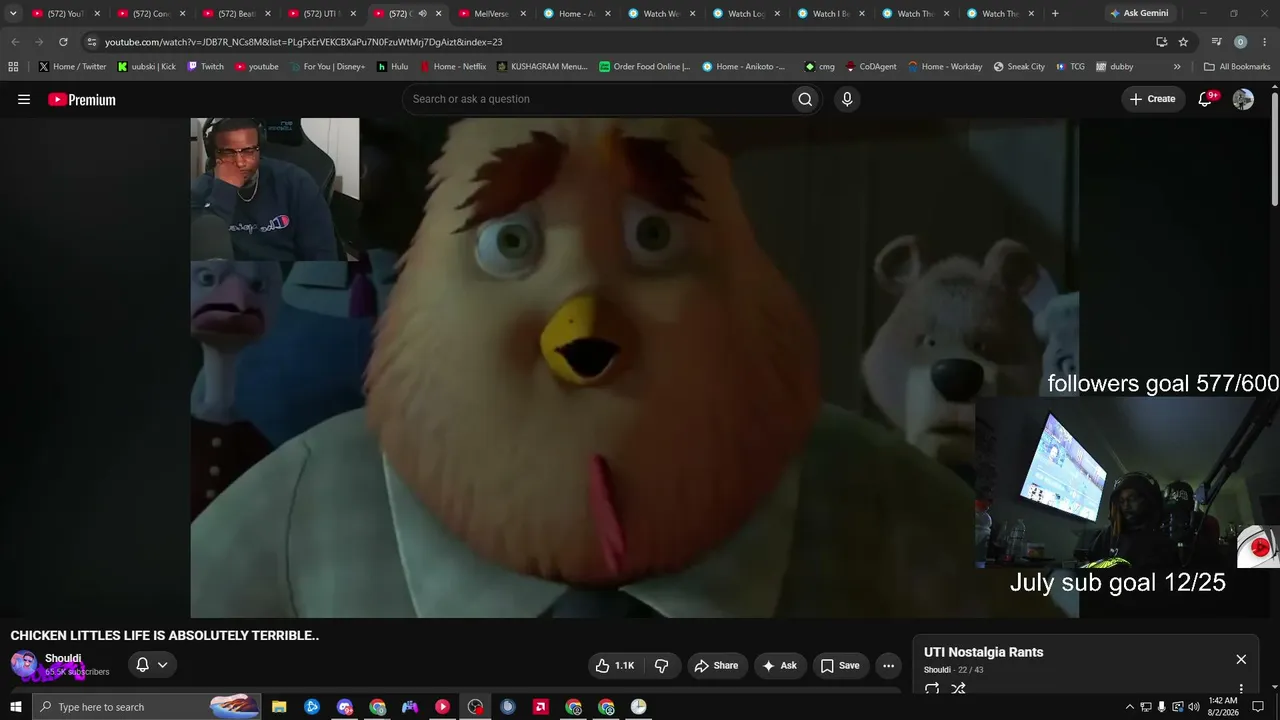This screenshot has width=1280, height=720.
Task: Go to the YouTube Premium home logo
Action: (82, 99)
